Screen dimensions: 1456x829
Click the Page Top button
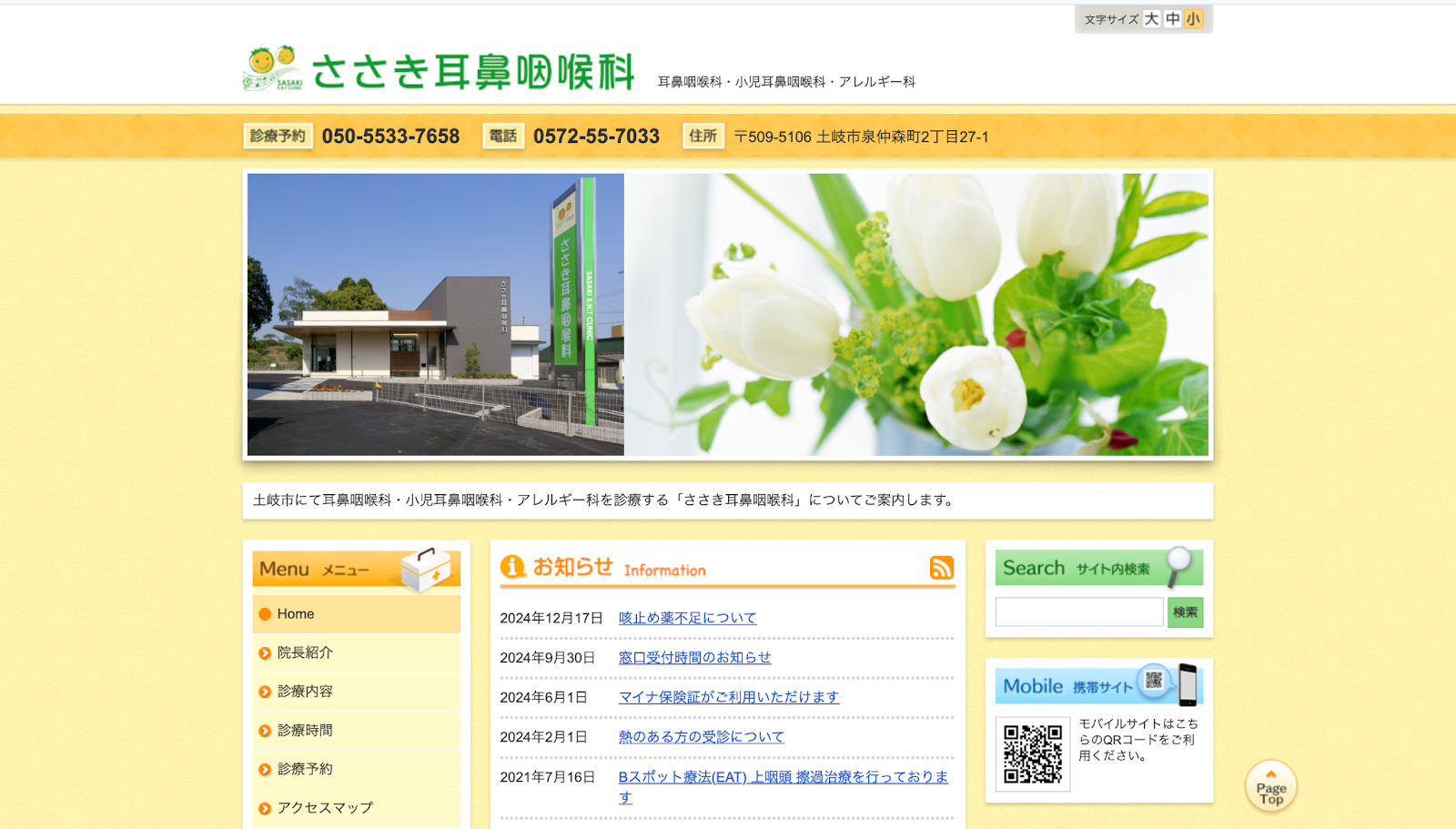point(1270,787)
